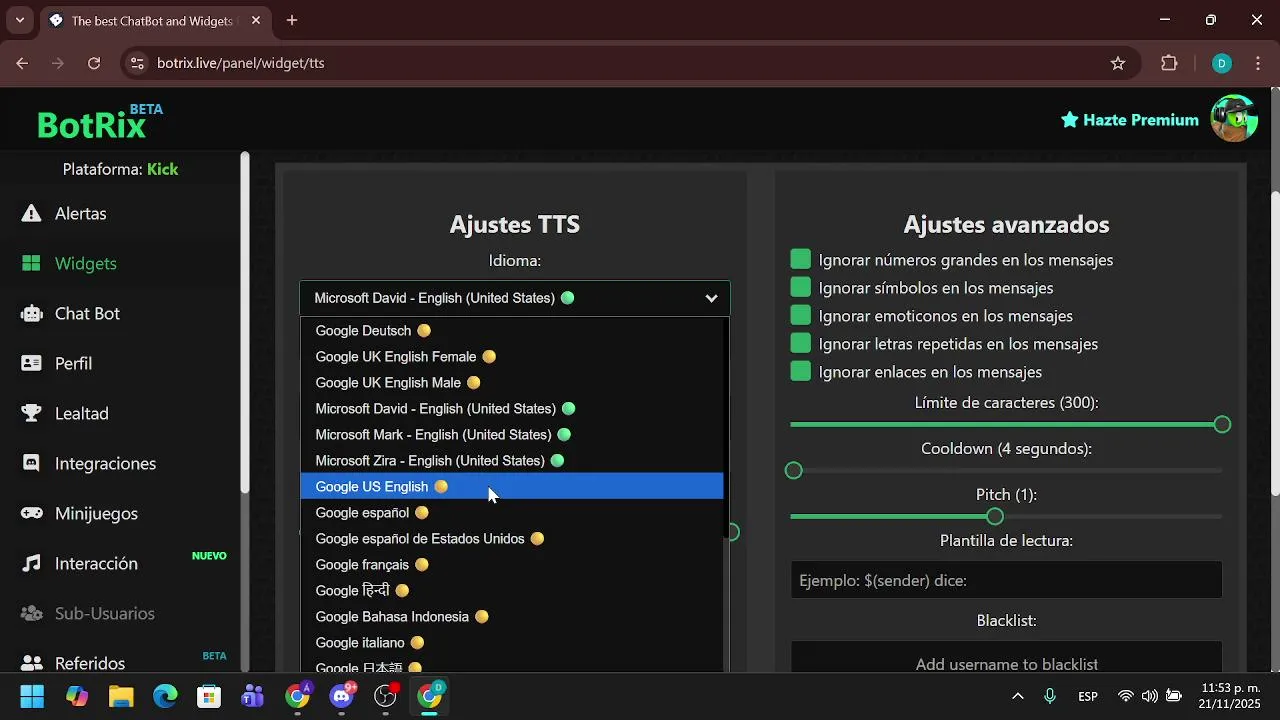The width and height of the screenshot is (1280, 720).
Task: Click the Integraciones Discord icon
Action: point(32,463)
